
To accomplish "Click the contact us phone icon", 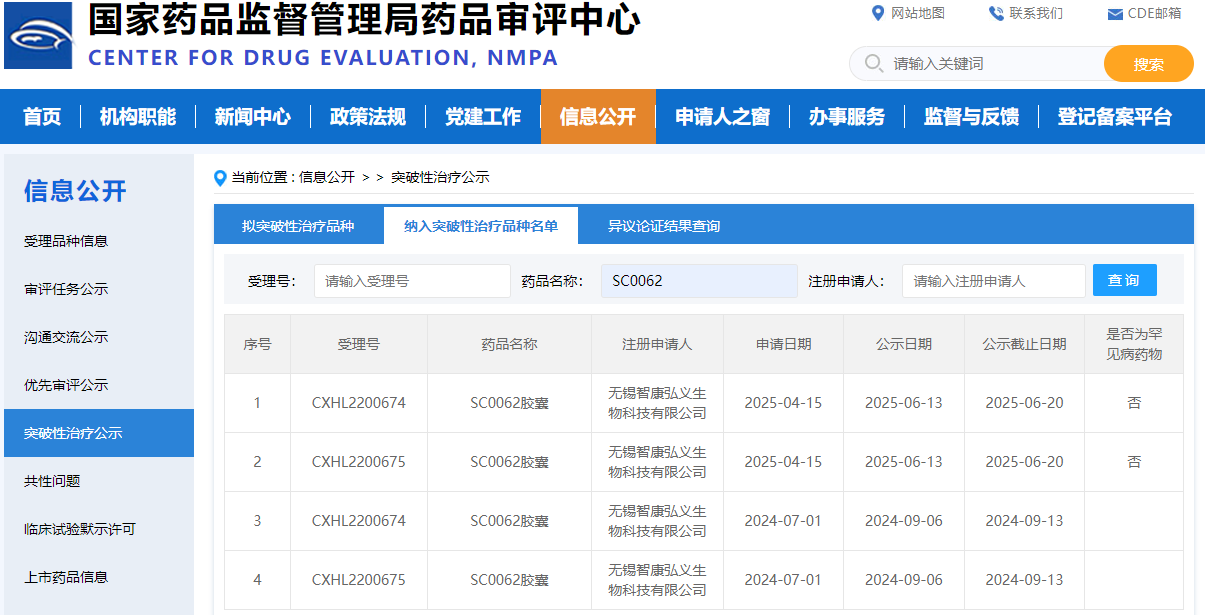I will tap(996, 13).
